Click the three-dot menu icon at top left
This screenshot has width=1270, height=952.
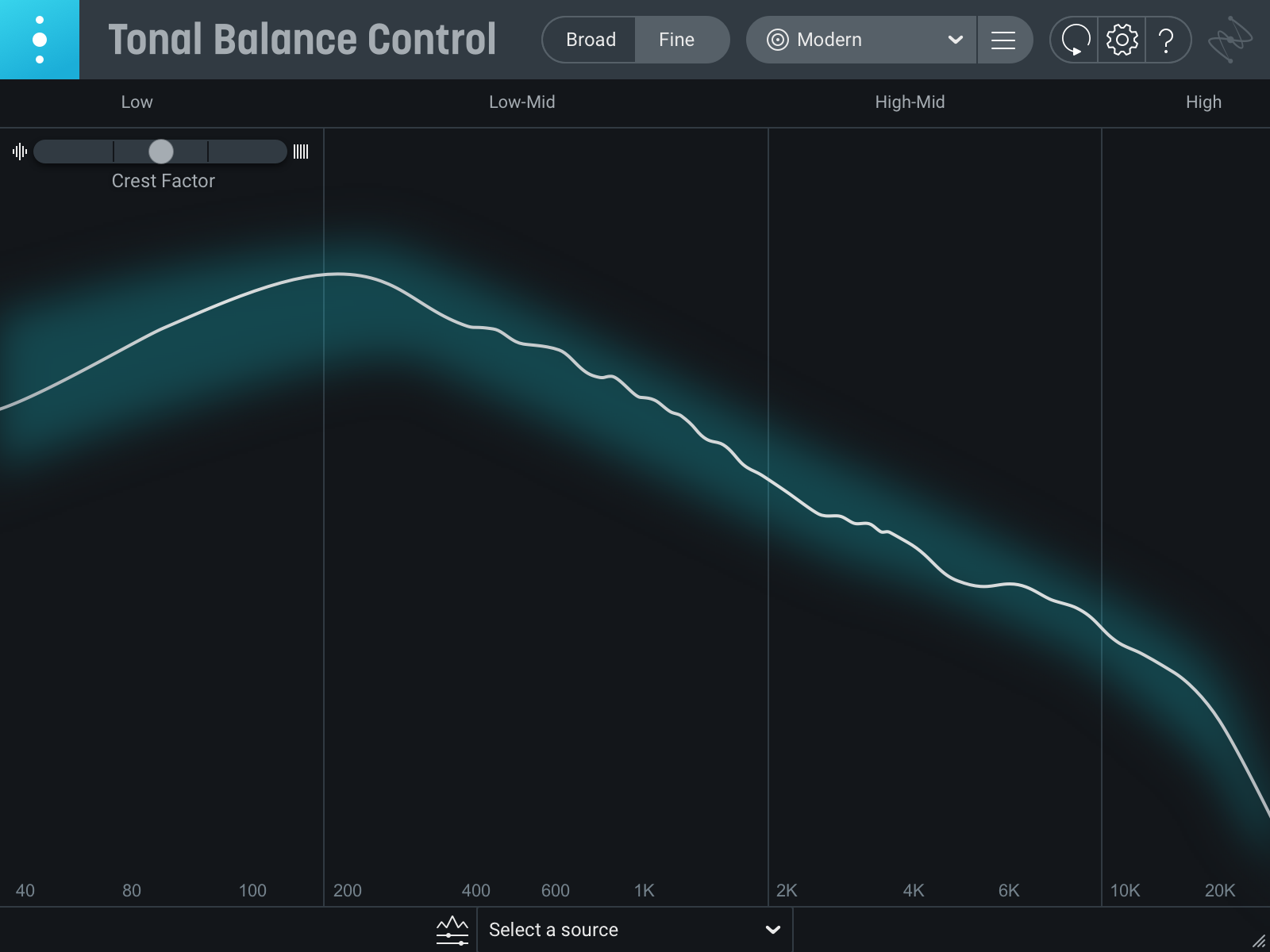[40, 40]
